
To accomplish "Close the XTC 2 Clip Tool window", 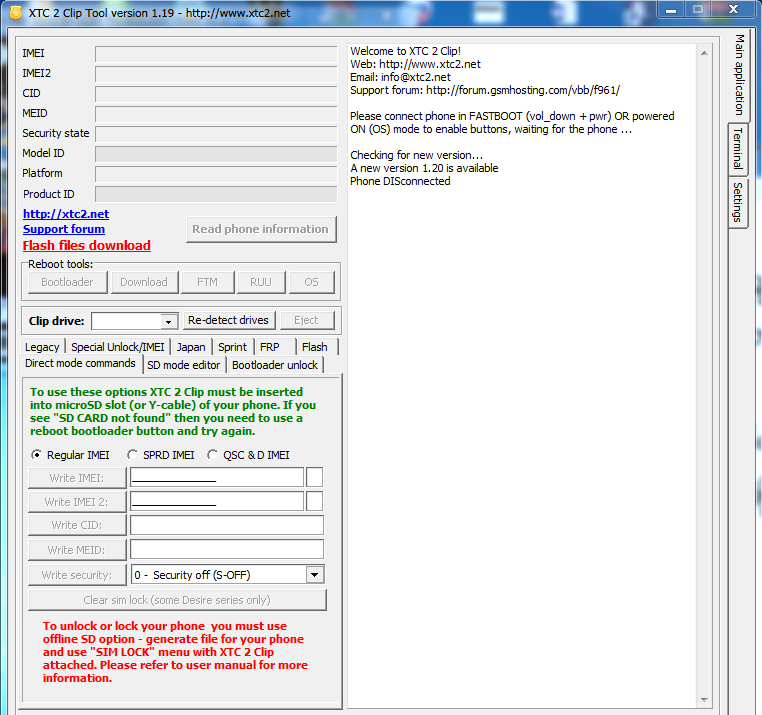I will (733, 10).
